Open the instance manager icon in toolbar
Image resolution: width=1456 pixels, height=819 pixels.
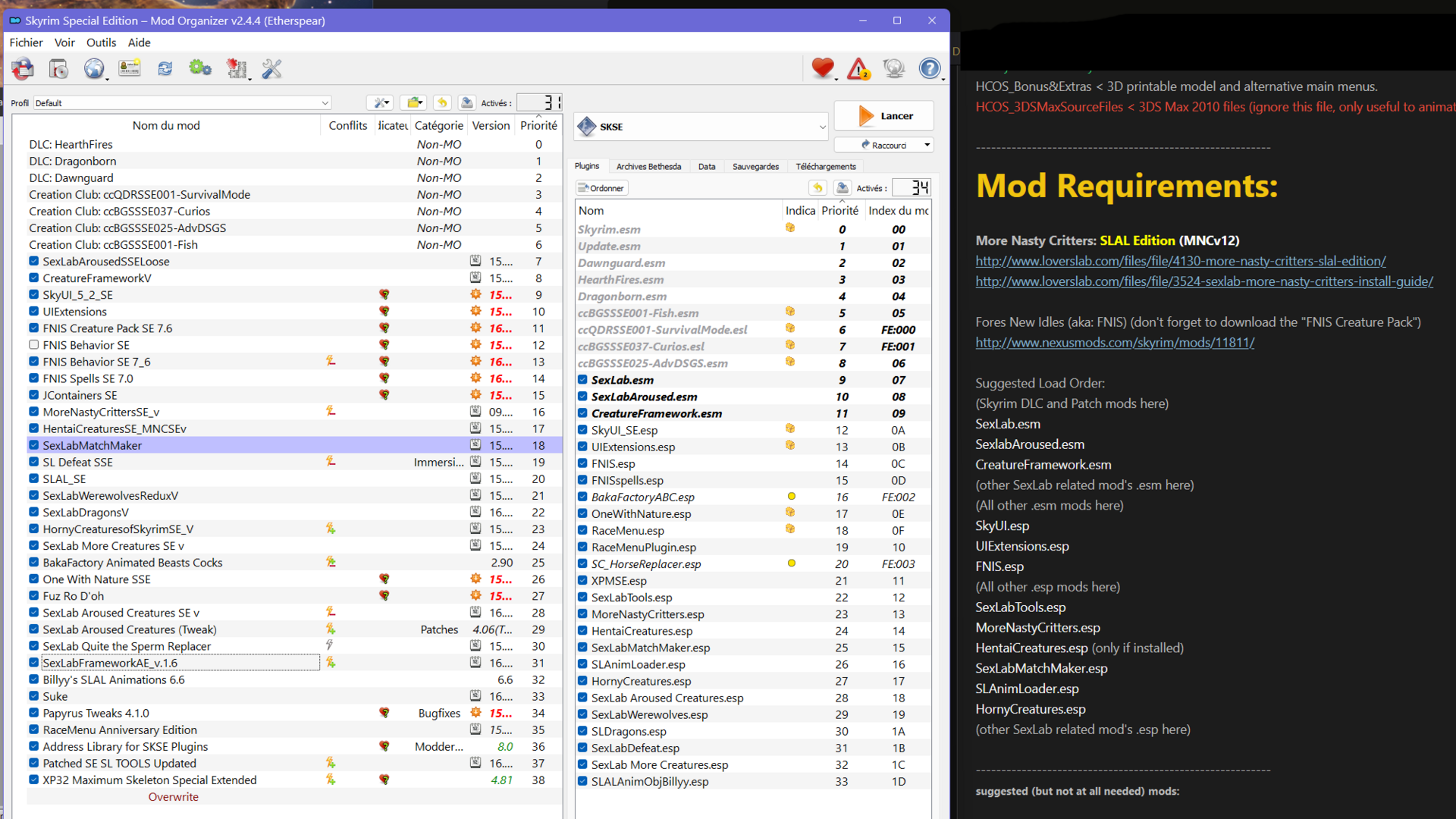[23, 69]
